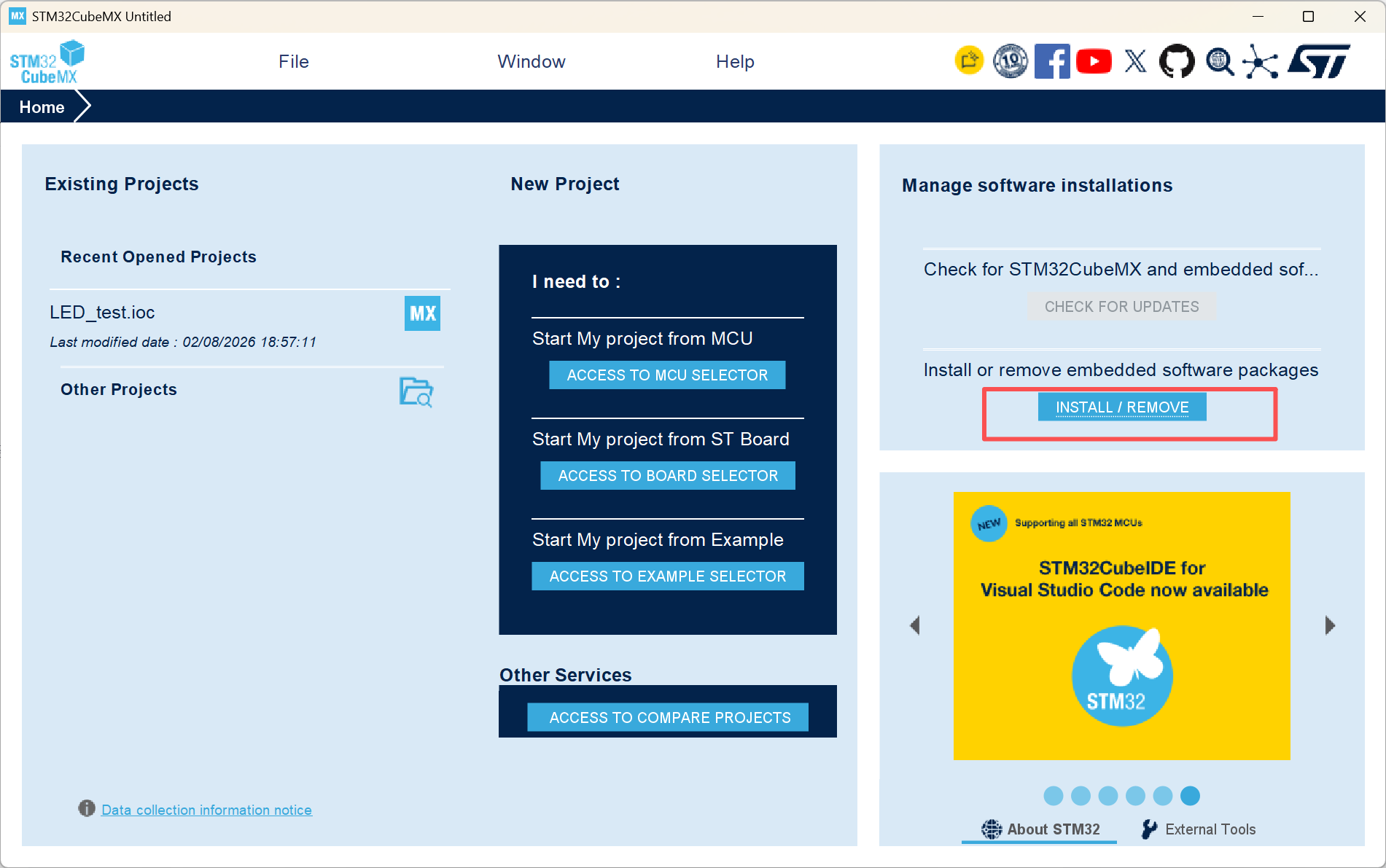Open the Help menu
The height and width of the screenshot is (868, 1386).
click(x=735, y=62)
